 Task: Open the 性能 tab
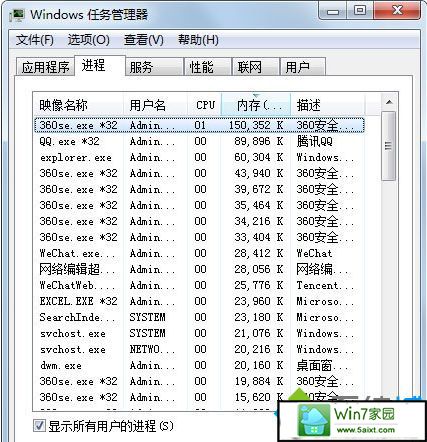(208, 67)
